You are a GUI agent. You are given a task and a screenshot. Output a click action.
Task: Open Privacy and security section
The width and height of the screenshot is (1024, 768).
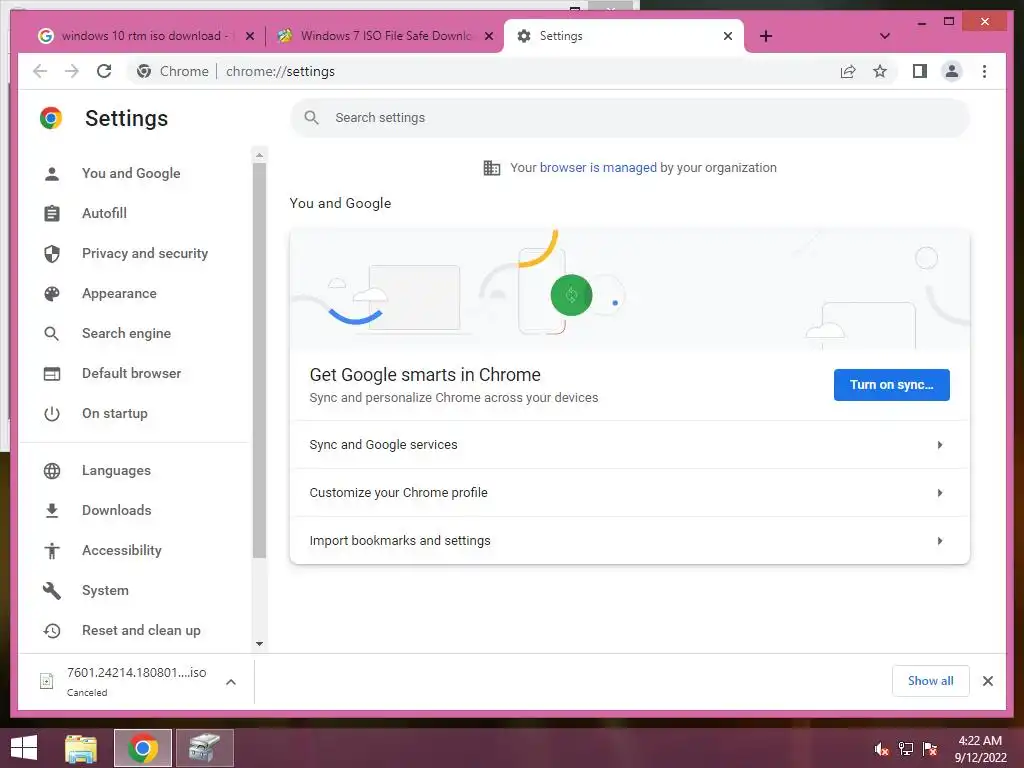pyautogui.click(x=145, y=253)
